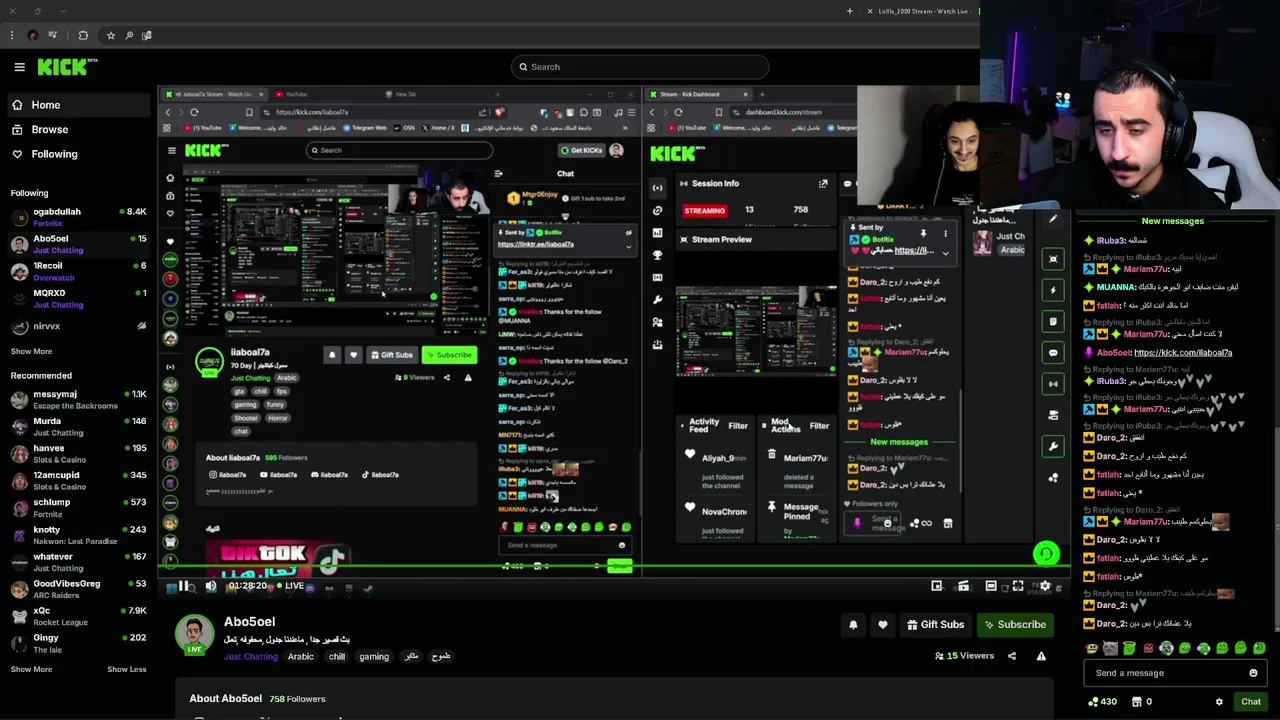1280x720 pixels.
Task: Bookmark page with browser star icon
Action: (111, 35)
